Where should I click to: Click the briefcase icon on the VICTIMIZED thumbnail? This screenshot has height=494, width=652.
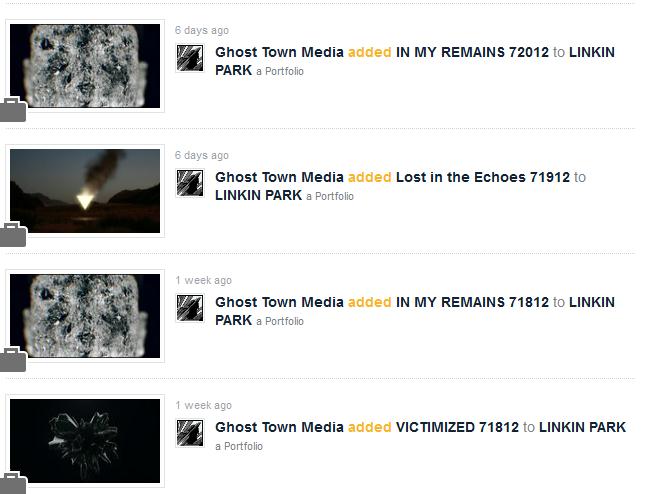tap(13, 483)
